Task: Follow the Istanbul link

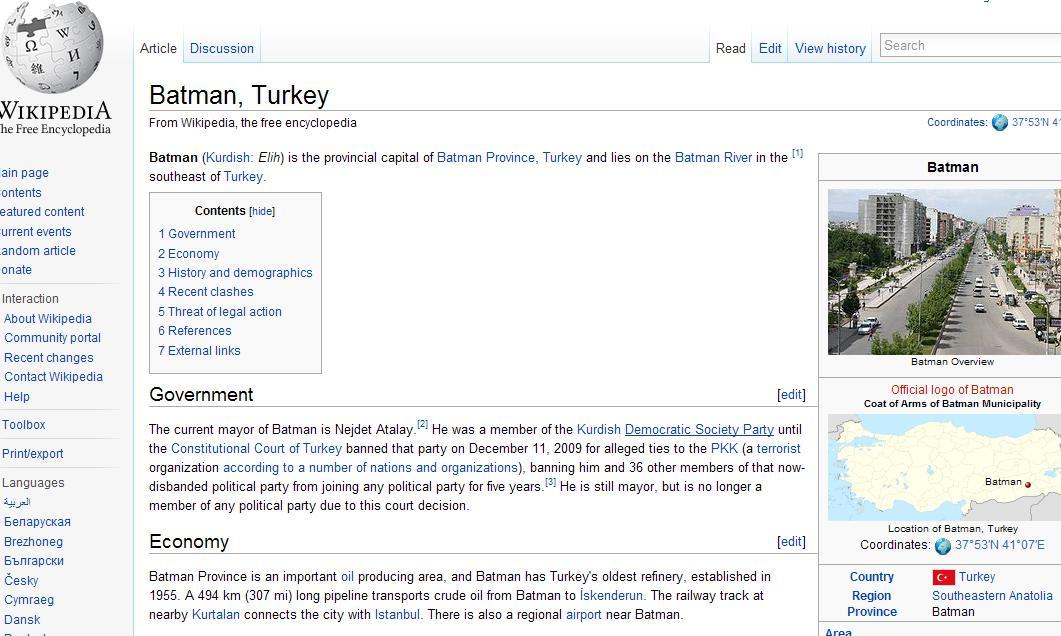Action: point(397,615)
